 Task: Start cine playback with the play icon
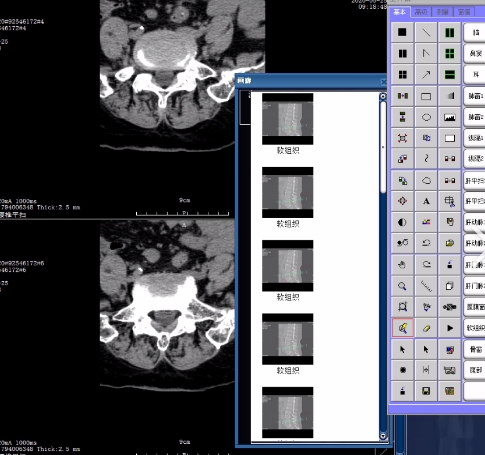point(450,328)
